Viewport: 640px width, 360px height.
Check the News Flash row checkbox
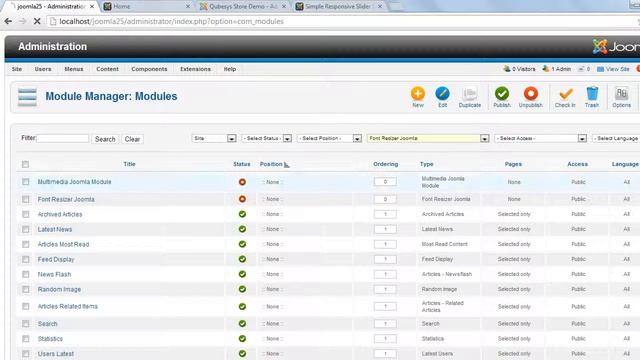26,274
